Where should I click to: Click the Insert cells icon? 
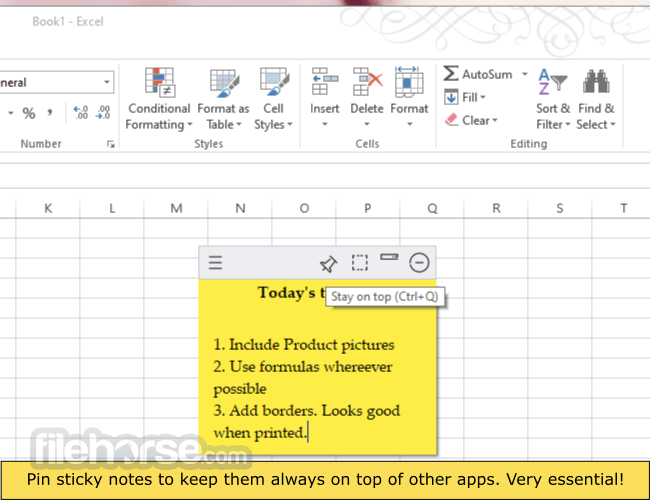(325, 81)
